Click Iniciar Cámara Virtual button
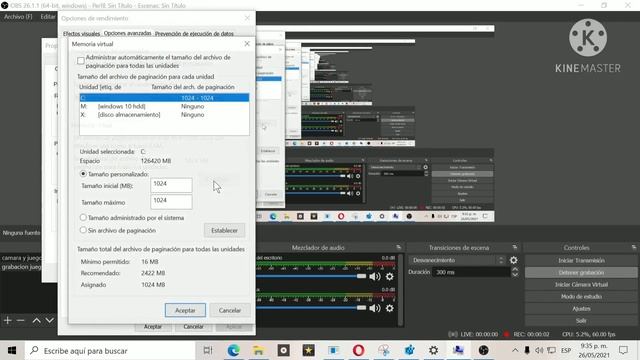This screenshot has width=640, height=360. (581, 284)
